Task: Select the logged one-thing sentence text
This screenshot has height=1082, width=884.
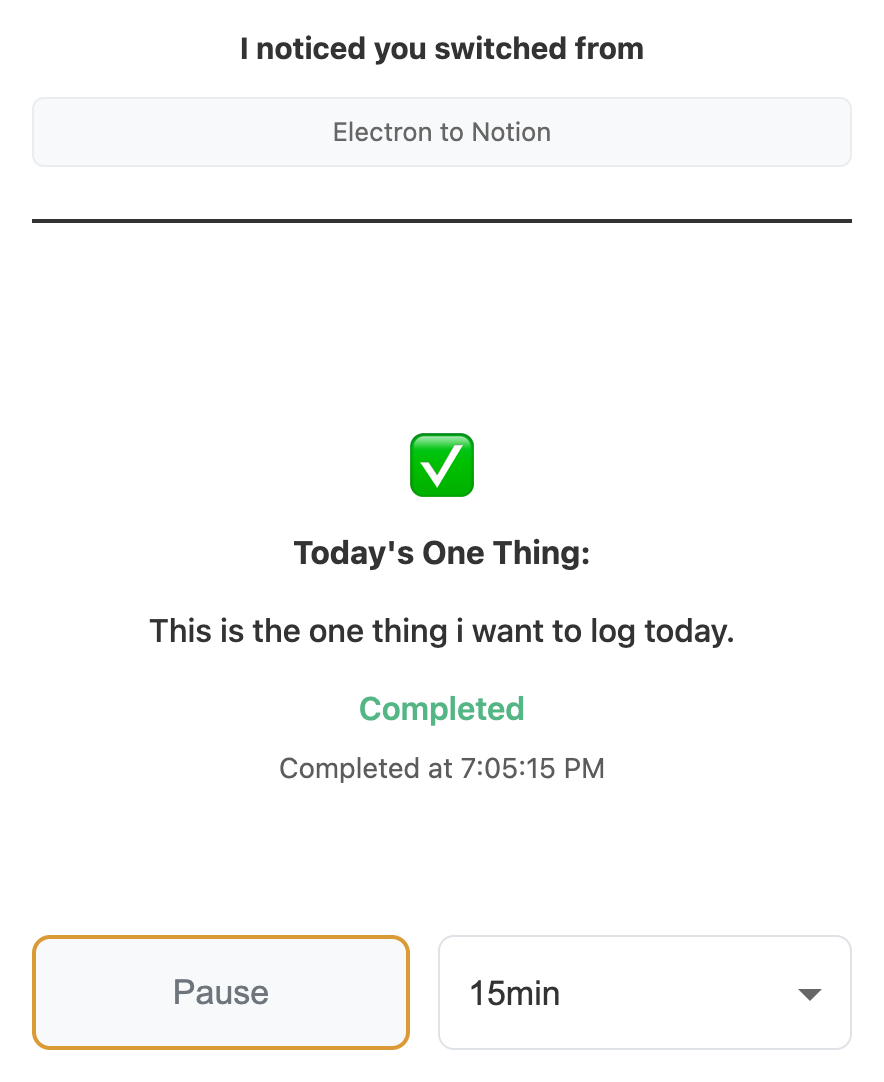Action: [x=442, y=631]
